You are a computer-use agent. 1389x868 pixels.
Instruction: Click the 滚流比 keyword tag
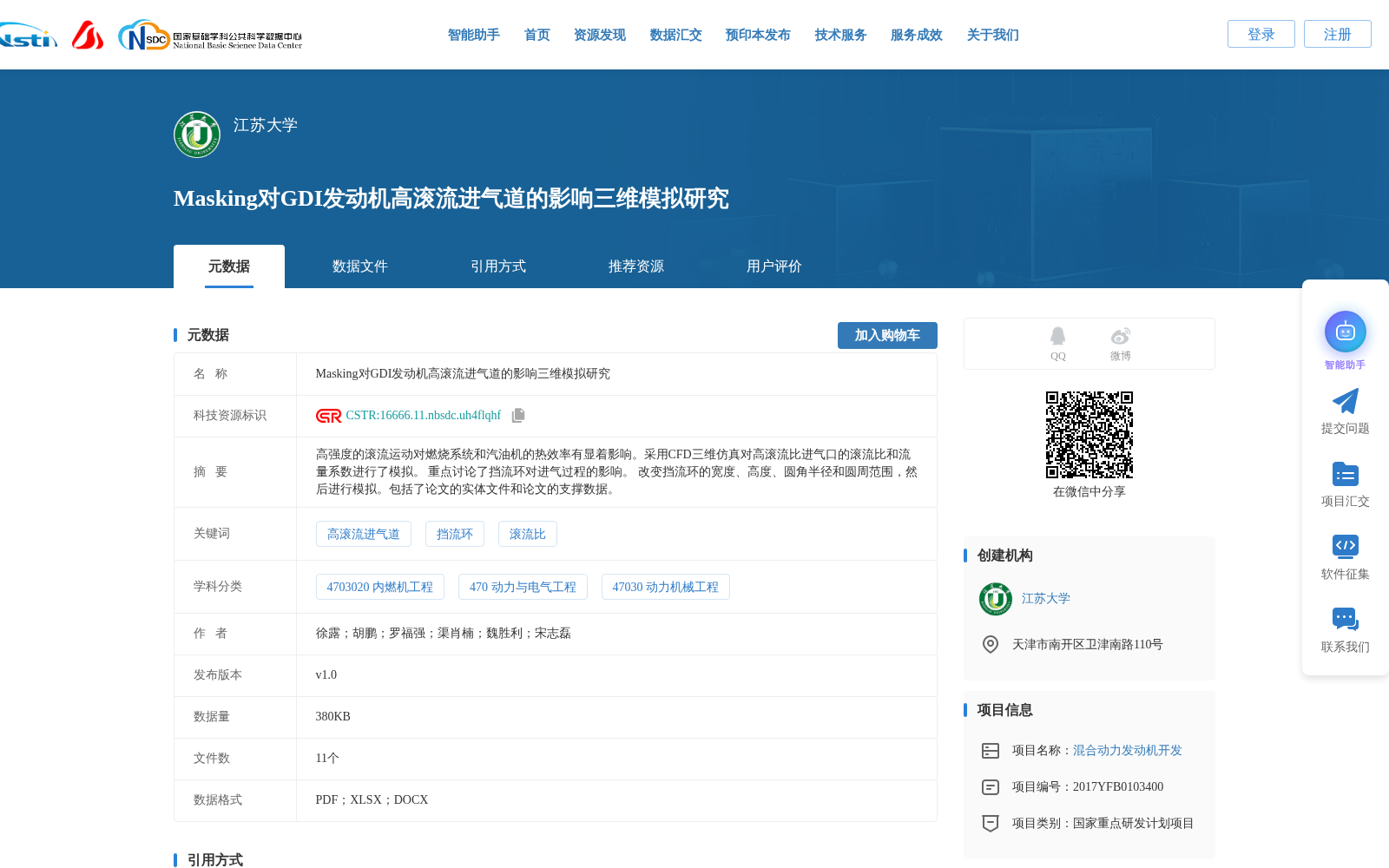[x=528, y=534]
